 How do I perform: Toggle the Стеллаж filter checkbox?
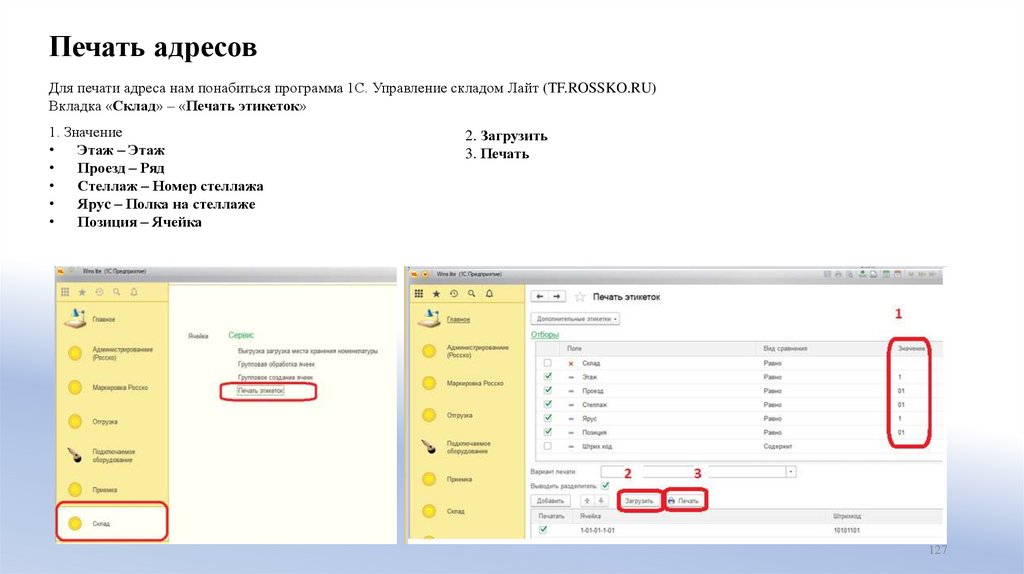(x=547, y=404)
